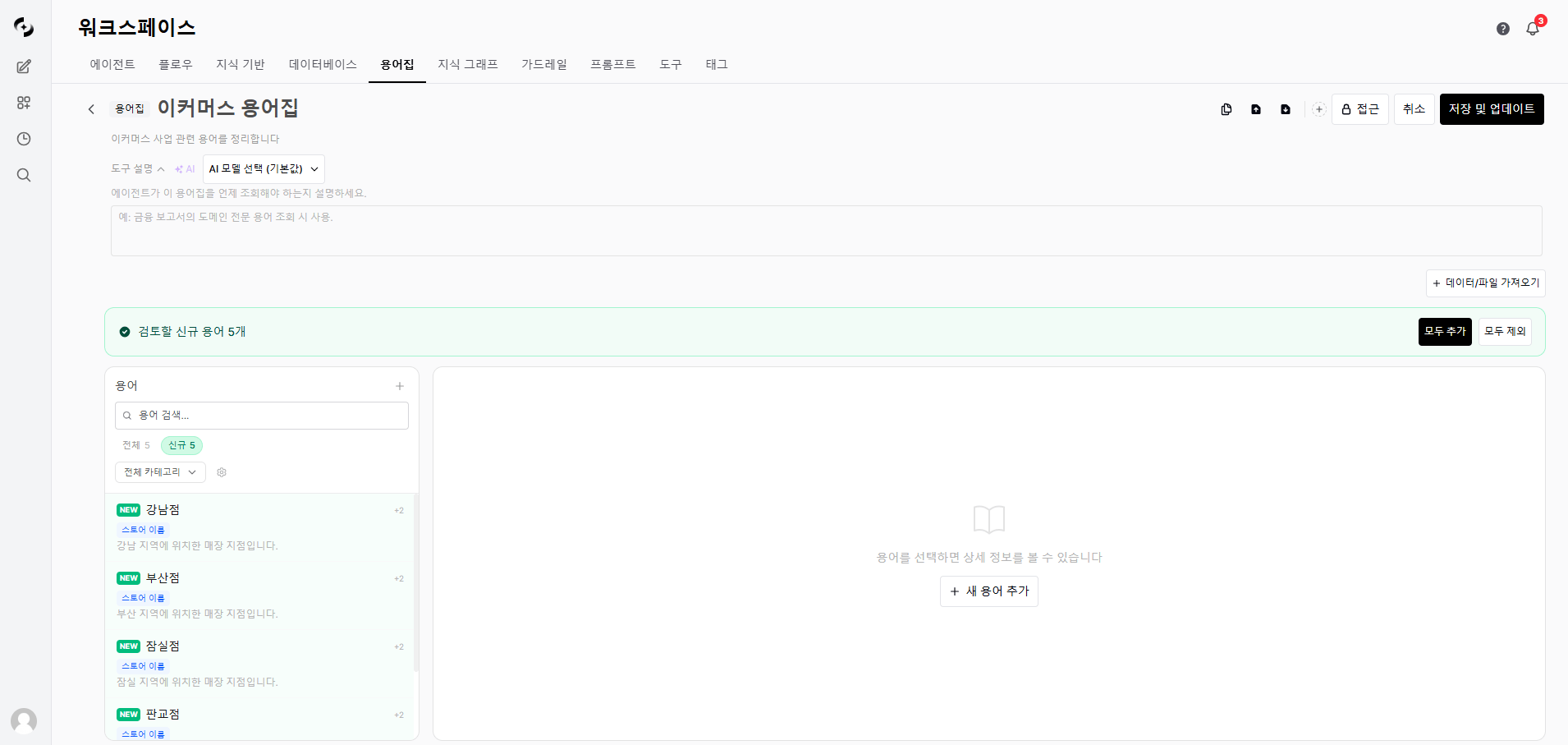This screenshot has width=1568, height=745.
Task: Switch to the 태그 tab
Action: (717, 64)
